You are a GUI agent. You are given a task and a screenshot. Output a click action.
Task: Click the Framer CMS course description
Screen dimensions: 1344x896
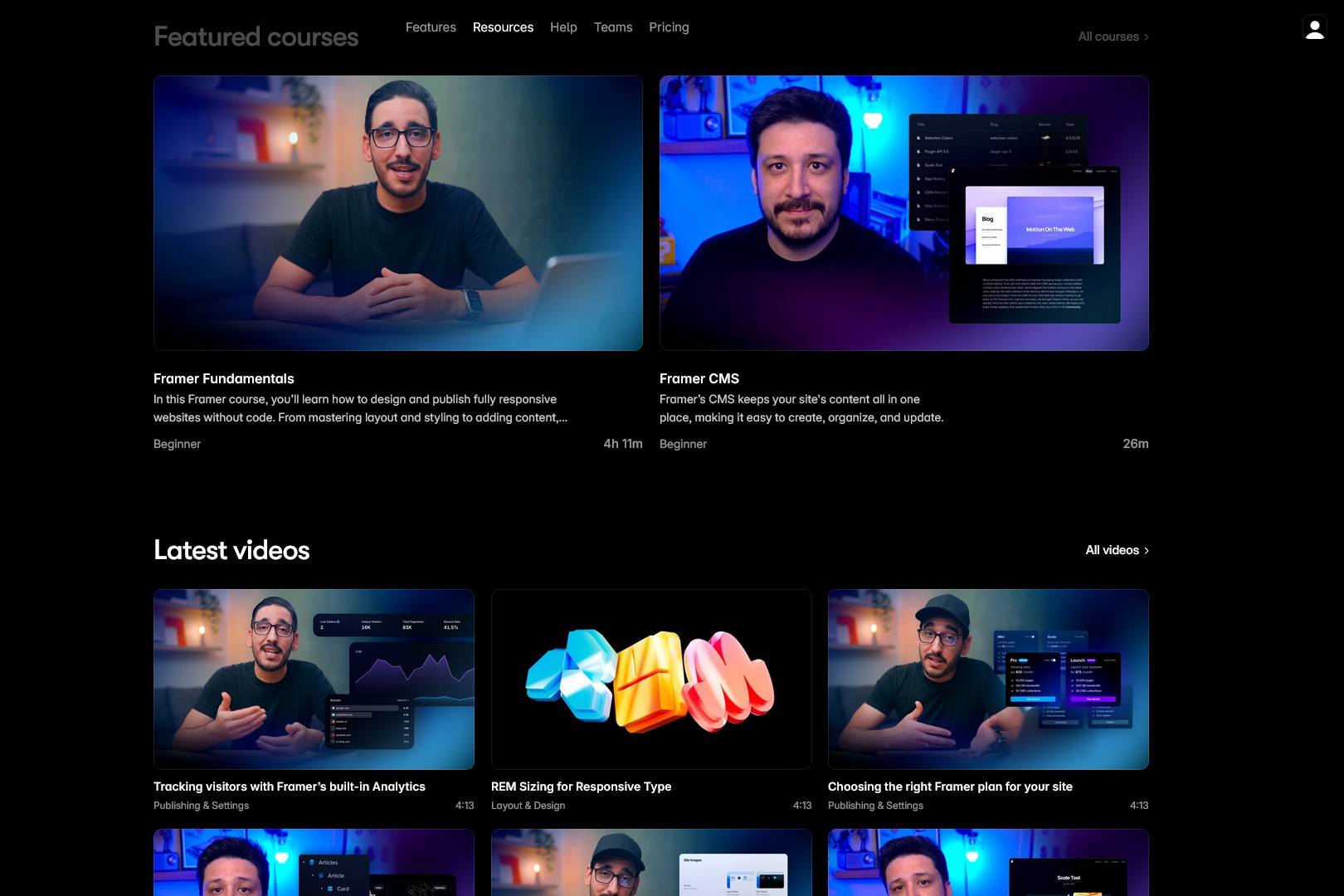point(801,408)
